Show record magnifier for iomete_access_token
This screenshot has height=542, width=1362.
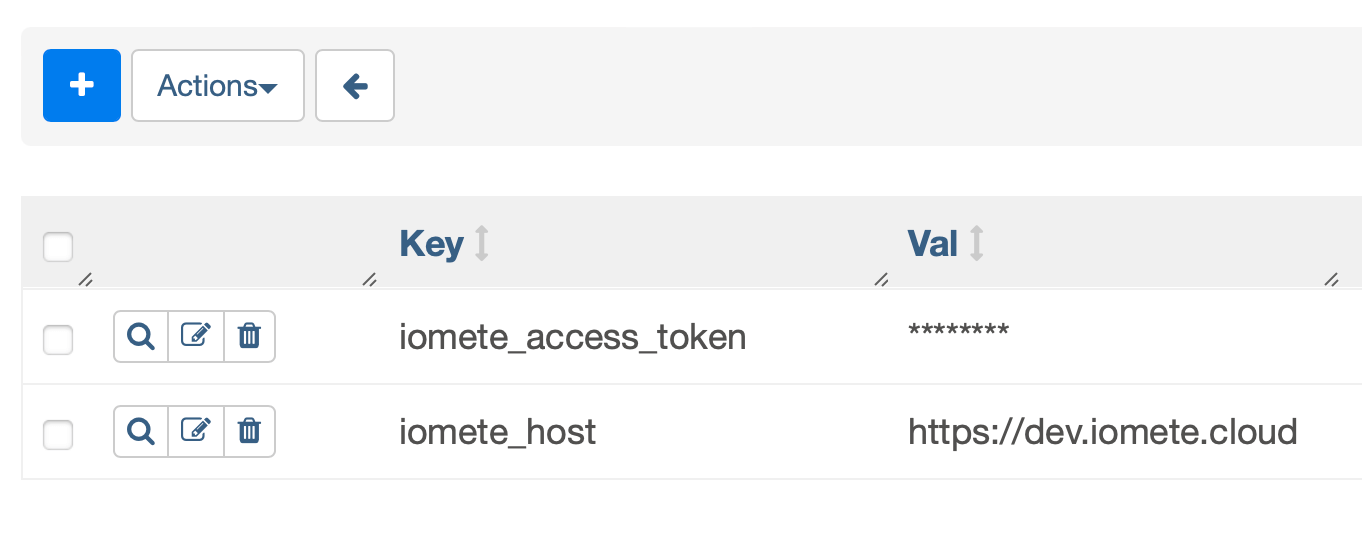click(x=141, y=336)
